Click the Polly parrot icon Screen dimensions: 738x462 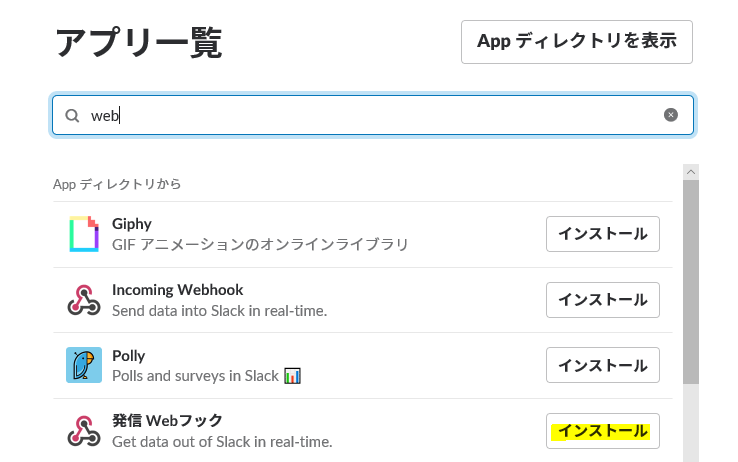click(84, 365)
